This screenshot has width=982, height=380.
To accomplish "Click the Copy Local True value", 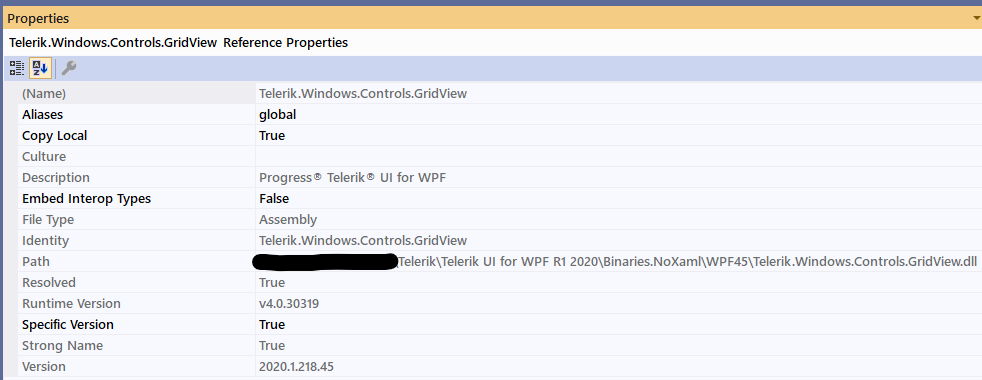I will pyautogui.click(x=272, y=135).
